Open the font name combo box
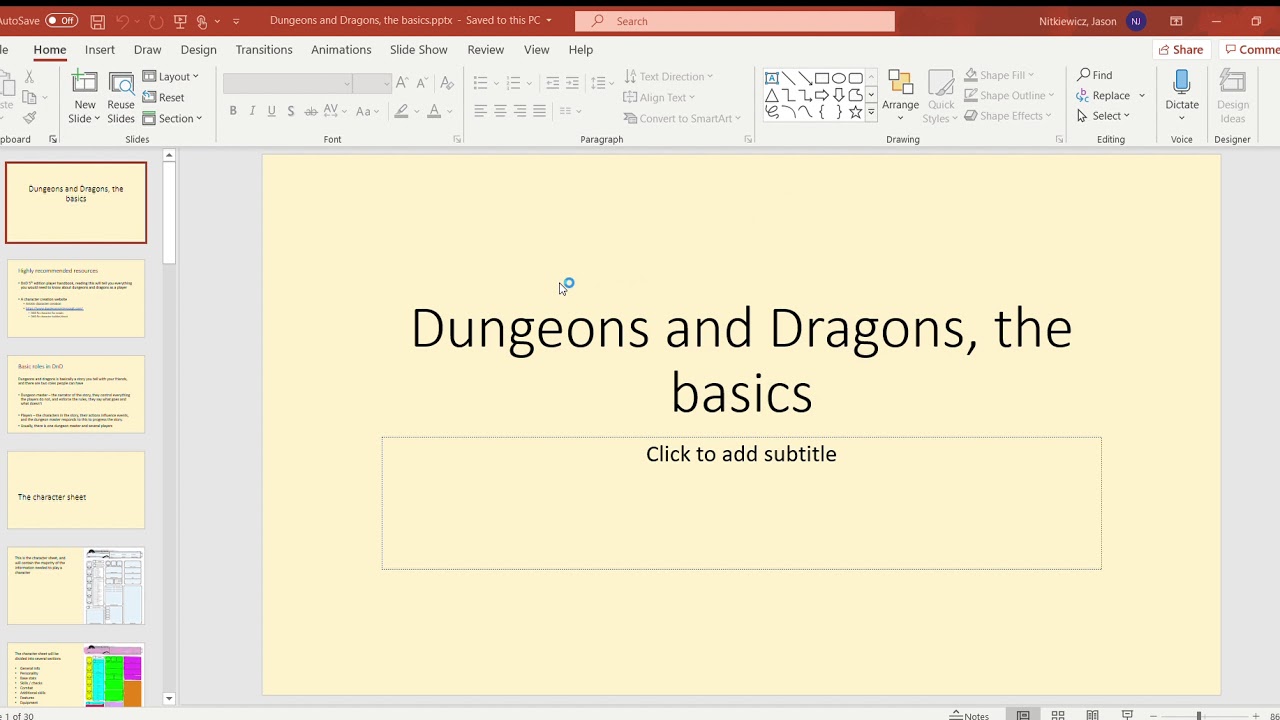The image size is (1280, 720). tap(288, 83)
